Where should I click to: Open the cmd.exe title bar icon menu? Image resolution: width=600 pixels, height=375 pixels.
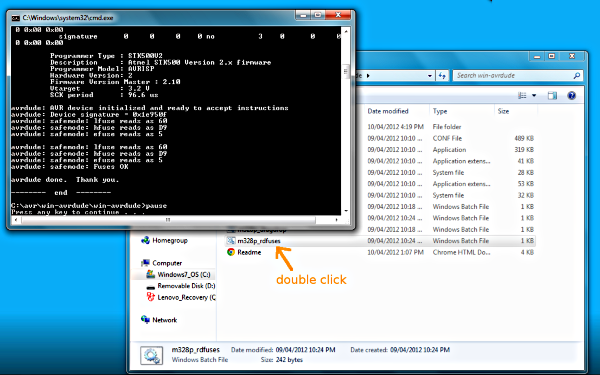15,18
